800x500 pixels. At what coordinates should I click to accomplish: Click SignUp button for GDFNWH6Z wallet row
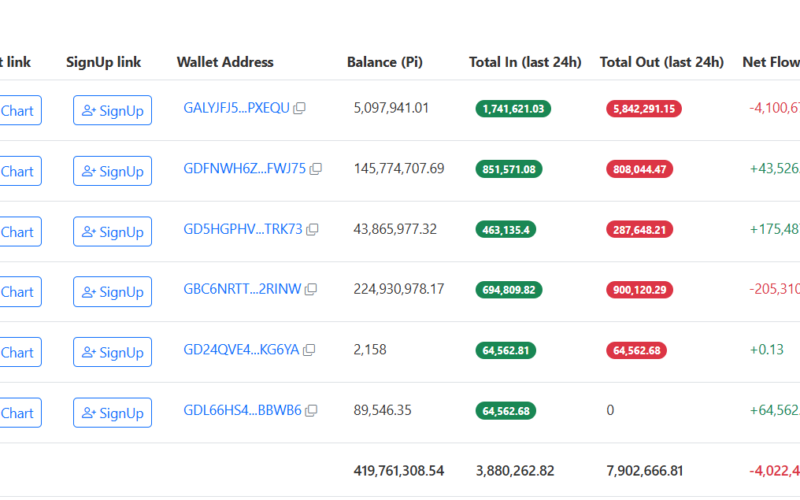[x=112, y=171]
